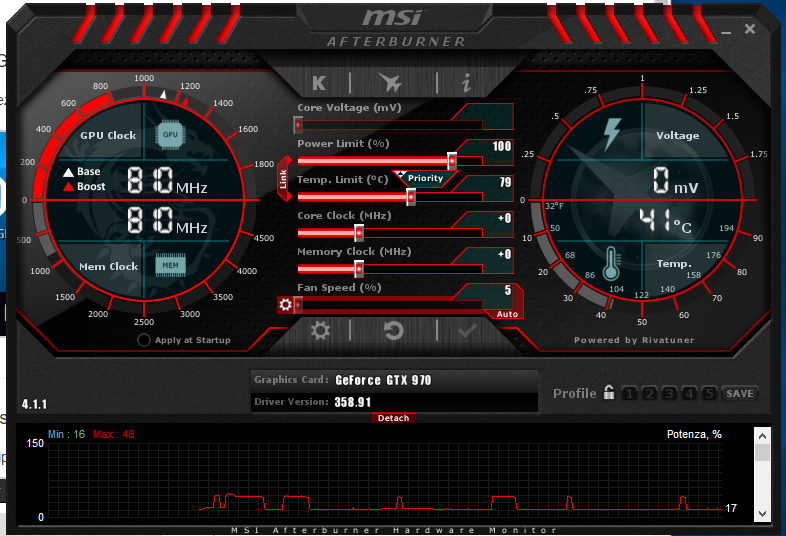Click the fan speed gear icon

tap(286, 304)
